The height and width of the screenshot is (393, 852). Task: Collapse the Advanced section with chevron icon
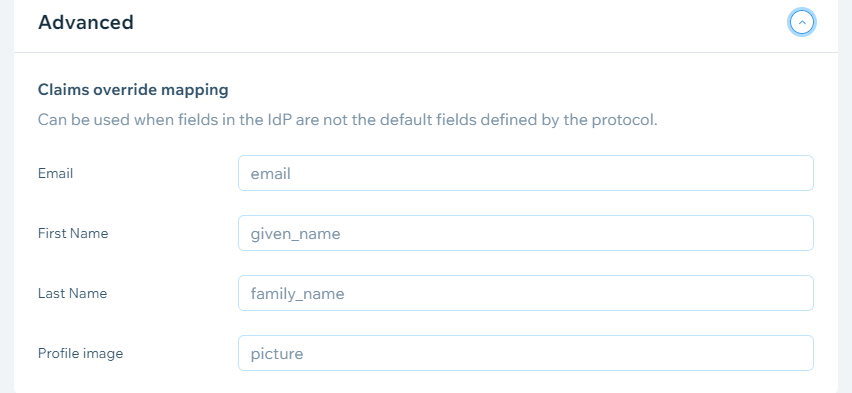[802, 22]
